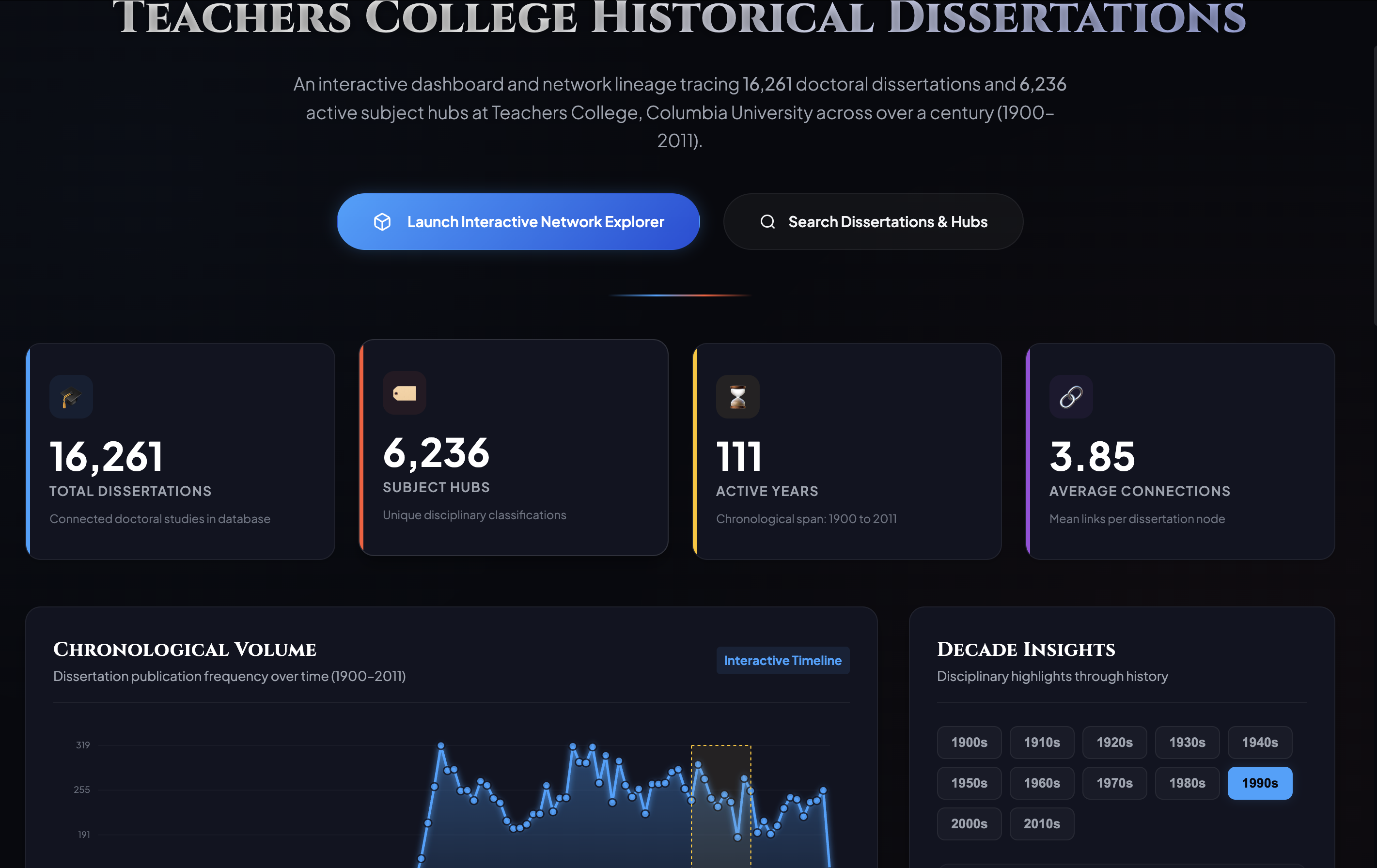Click the chain link icon on Average Connections card

[x=1071, y=397]
